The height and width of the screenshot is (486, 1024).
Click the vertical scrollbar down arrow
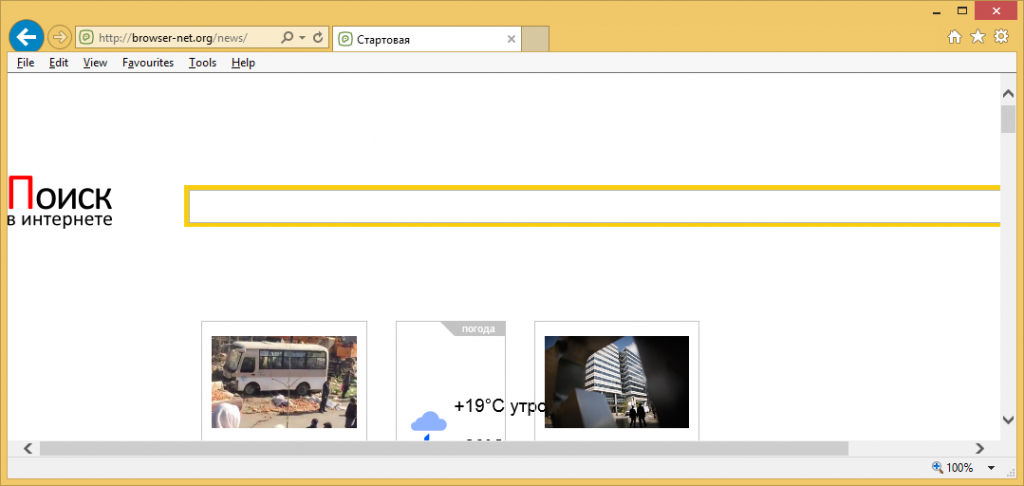pyautogui.click(x=1008, y=420)
